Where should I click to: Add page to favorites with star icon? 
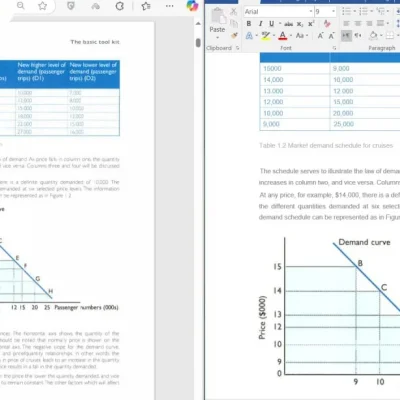[42, 6]
